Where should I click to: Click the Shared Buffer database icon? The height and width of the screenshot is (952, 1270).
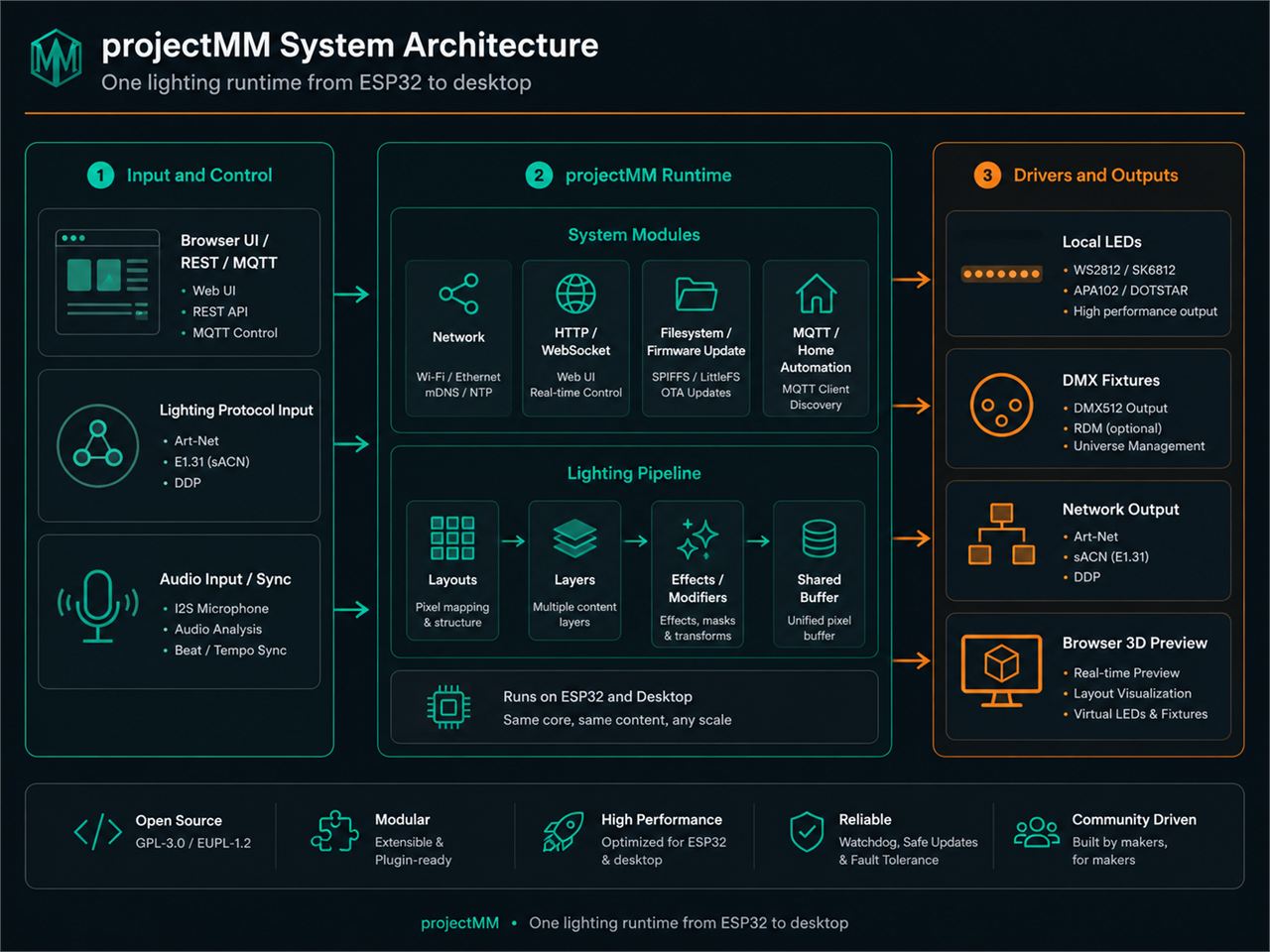(x=819, y=538)
